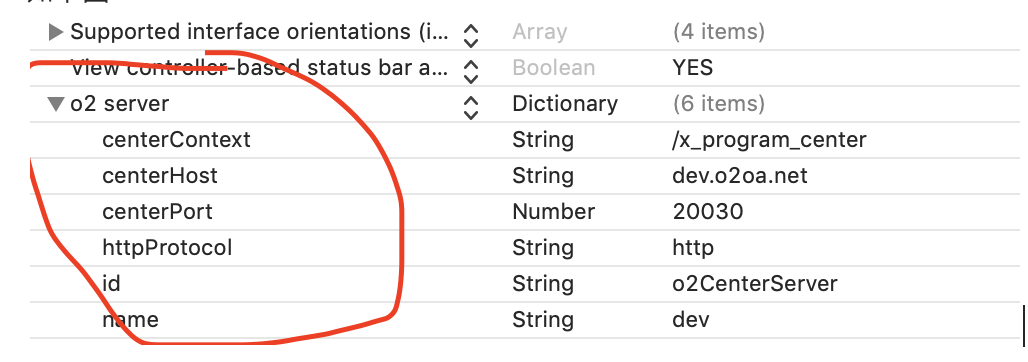The height and width of the screenshot is (362, 1028).
Task: Click the dev name value
Action: [x=691, y=319]
